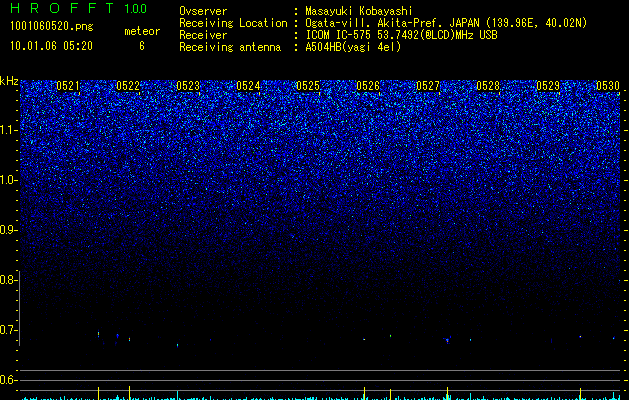The height and width of the screenshot is (400, 629).
Task: Click the 0.7 kHz axis label
Action: click(8, 330)
